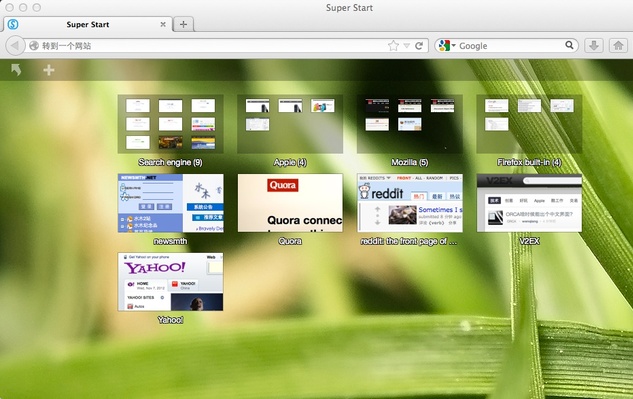Open the reddit site thumbnail

tap(410, 203)
